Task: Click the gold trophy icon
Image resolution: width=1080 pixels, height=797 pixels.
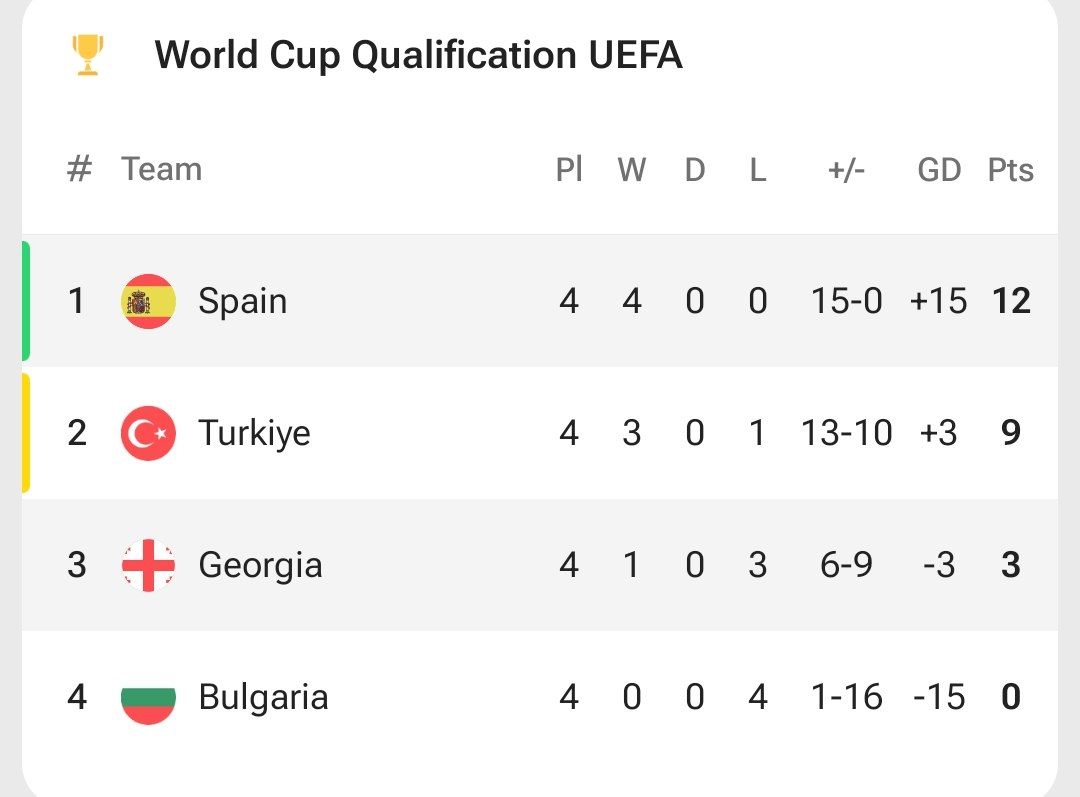Action: tap(88, 55)
